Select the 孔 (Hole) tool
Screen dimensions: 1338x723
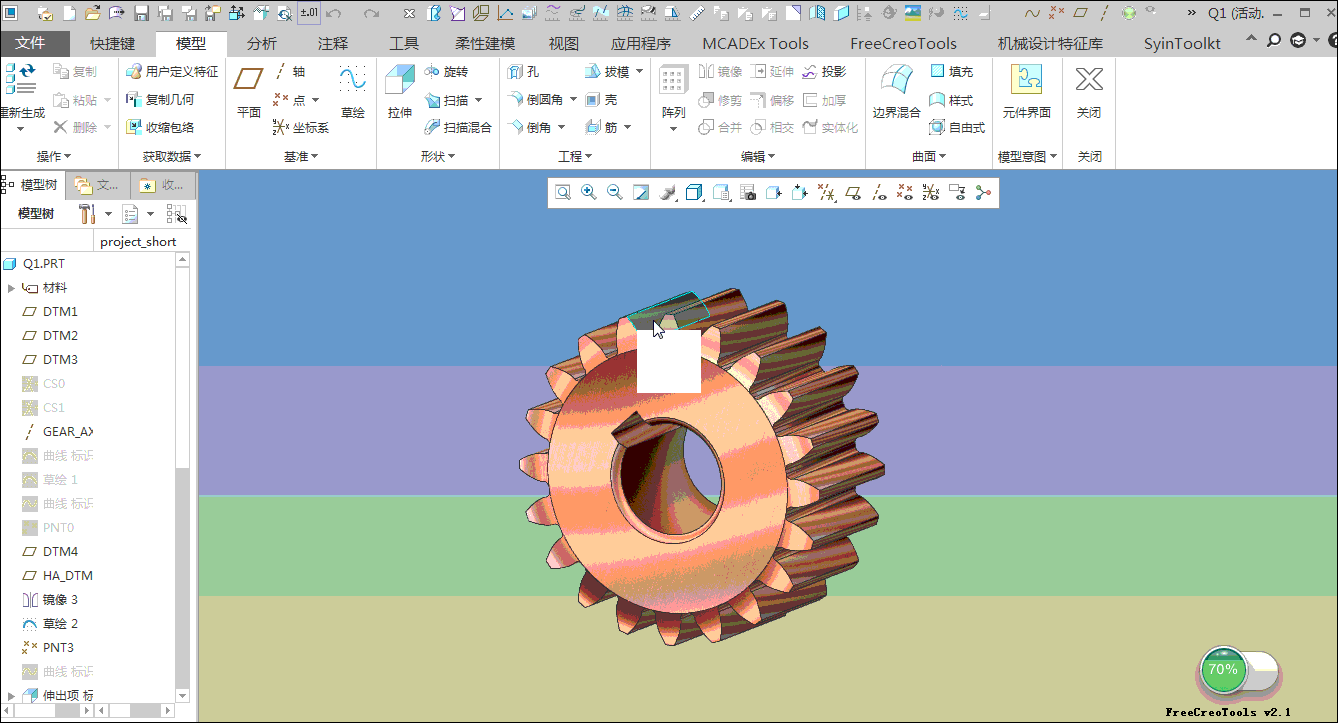[x=523, y=72]
